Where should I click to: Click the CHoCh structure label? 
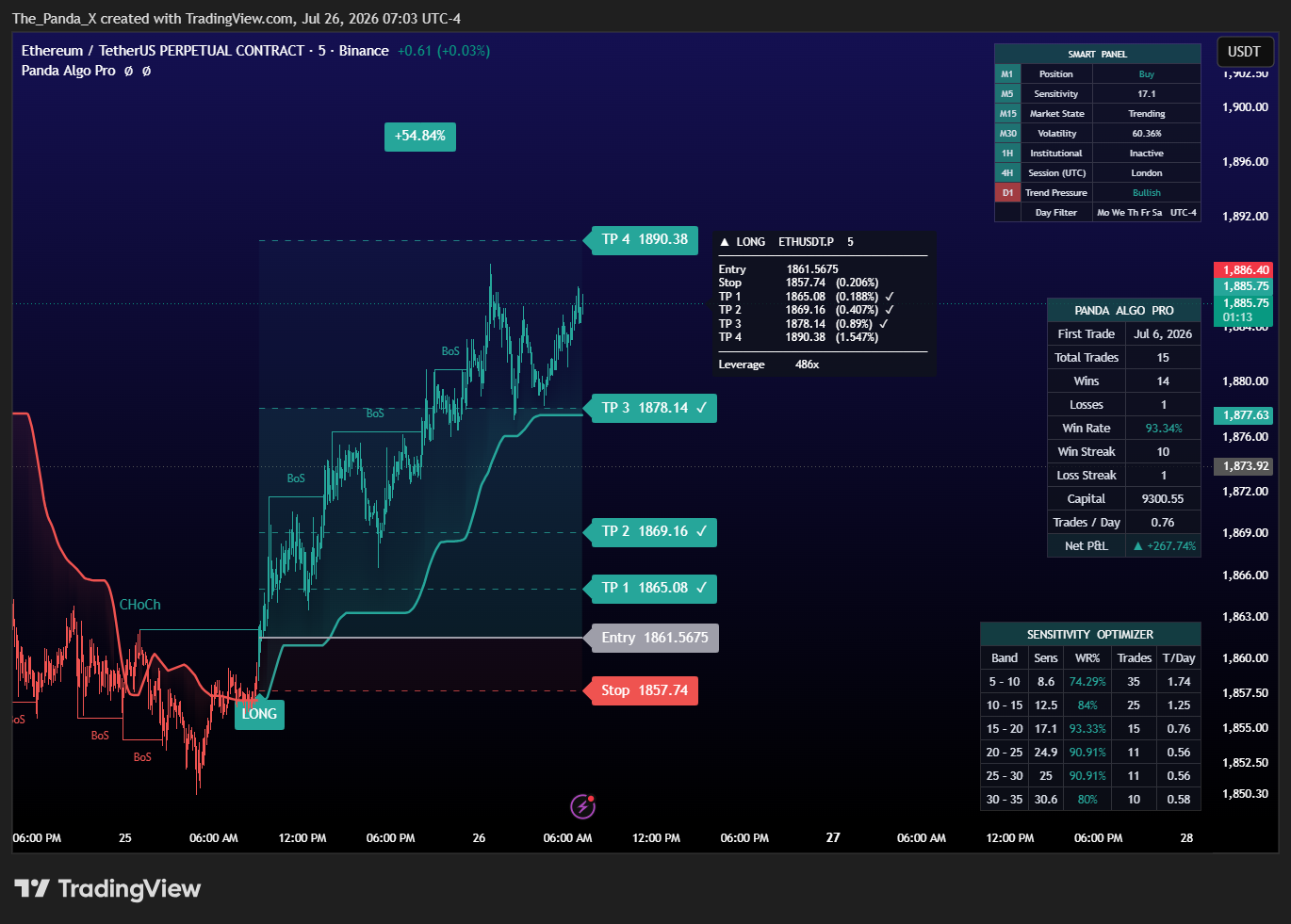click(x=140, y=605)
